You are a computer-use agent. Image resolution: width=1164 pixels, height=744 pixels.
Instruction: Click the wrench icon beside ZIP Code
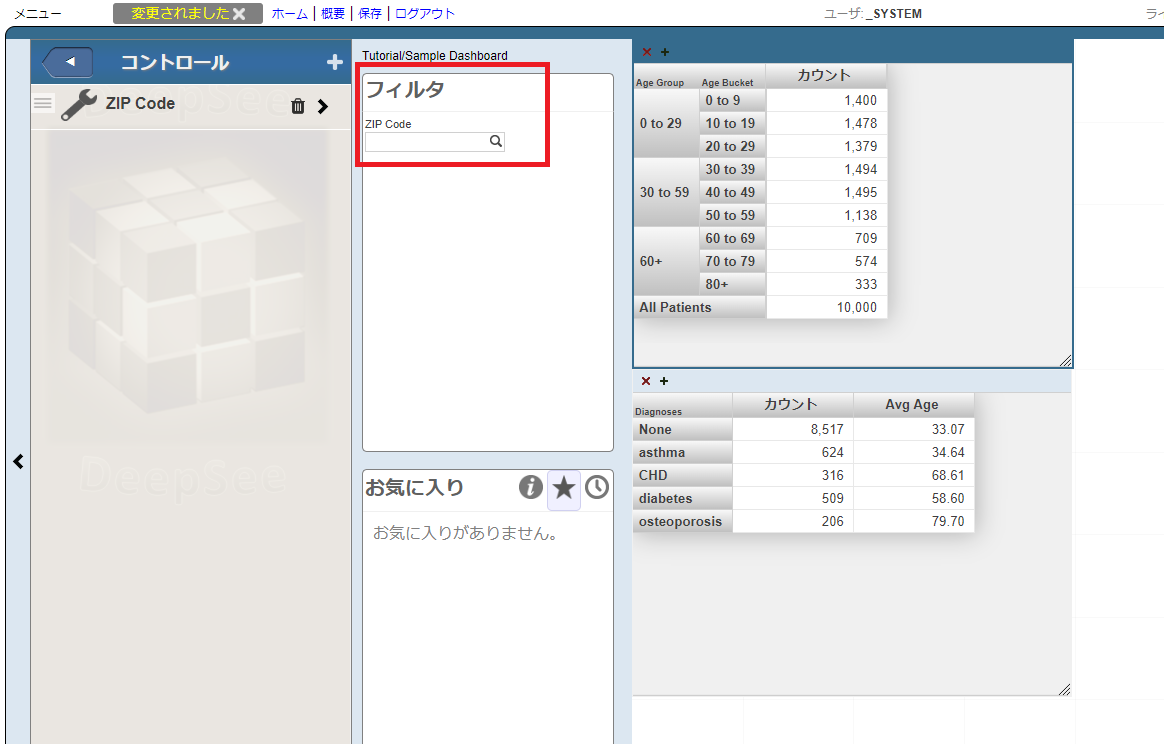tap(78, 104)
